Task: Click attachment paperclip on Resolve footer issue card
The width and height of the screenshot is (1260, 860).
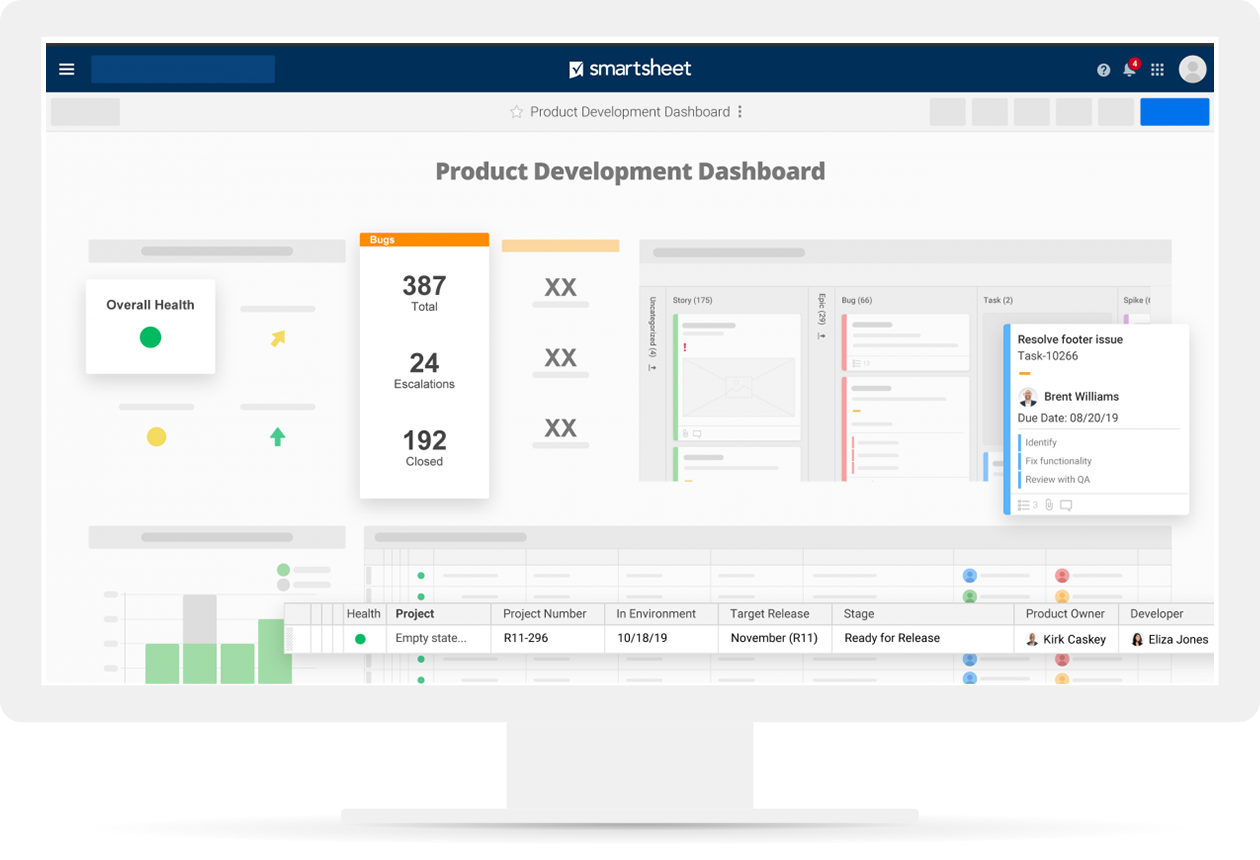Action: click(x=1049, y=505)
